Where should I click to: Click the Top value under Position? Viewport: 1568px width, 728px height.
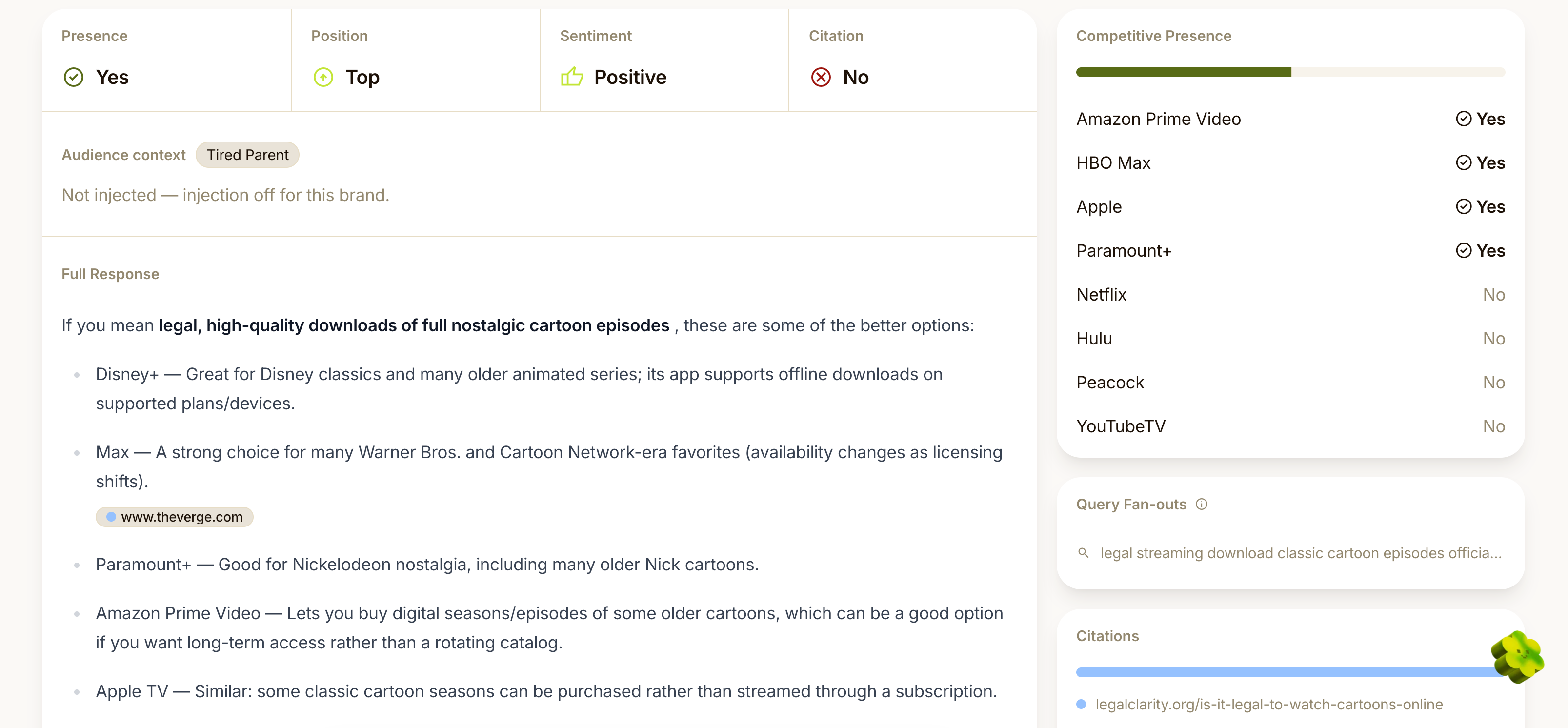click(x=362, y=77)
